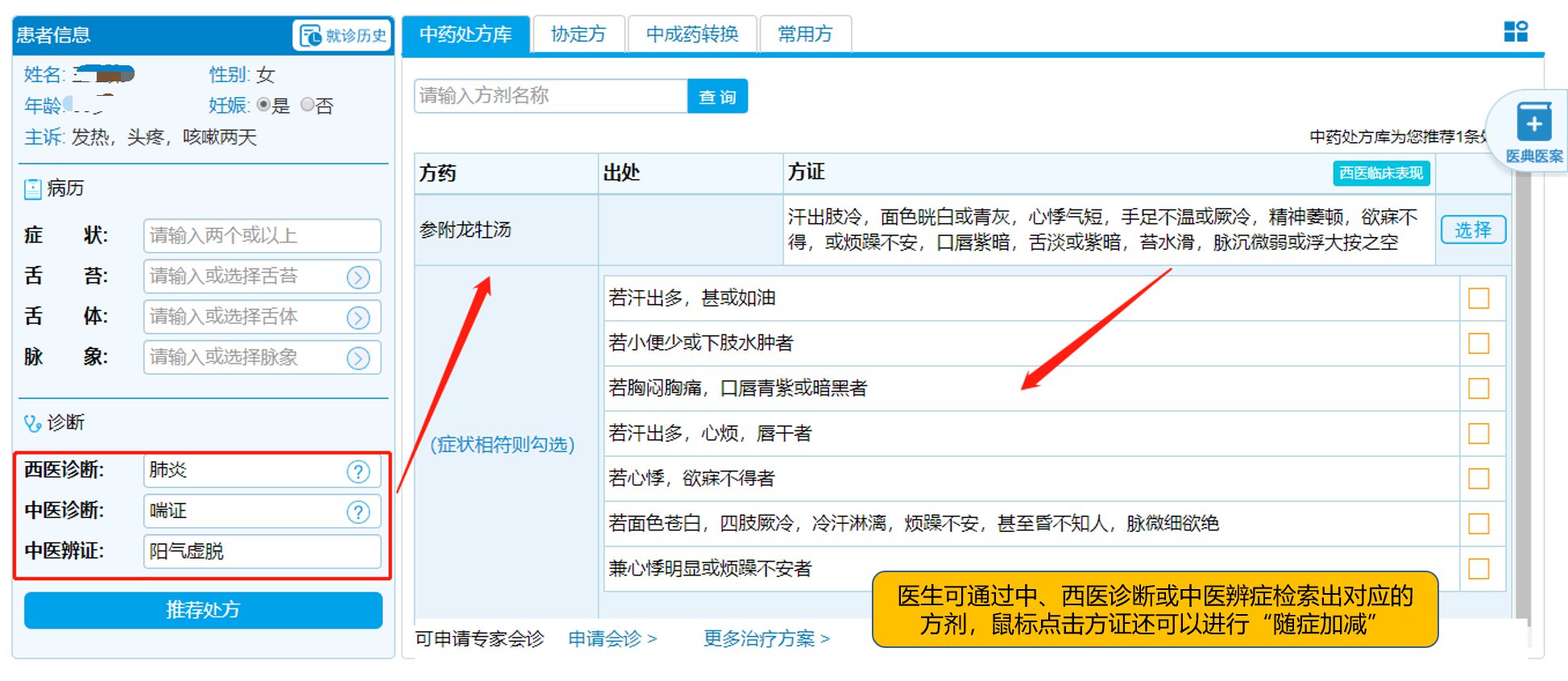Select 否 for pregnancy status

tap(307, 105)
